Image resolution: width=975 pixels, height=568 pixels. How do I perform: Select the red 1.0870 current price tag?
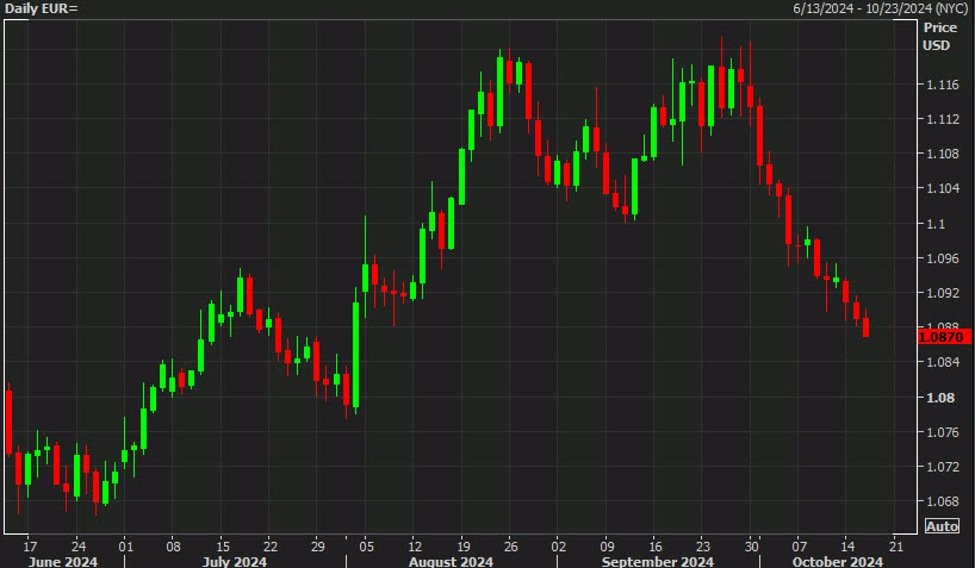(942, 337)
